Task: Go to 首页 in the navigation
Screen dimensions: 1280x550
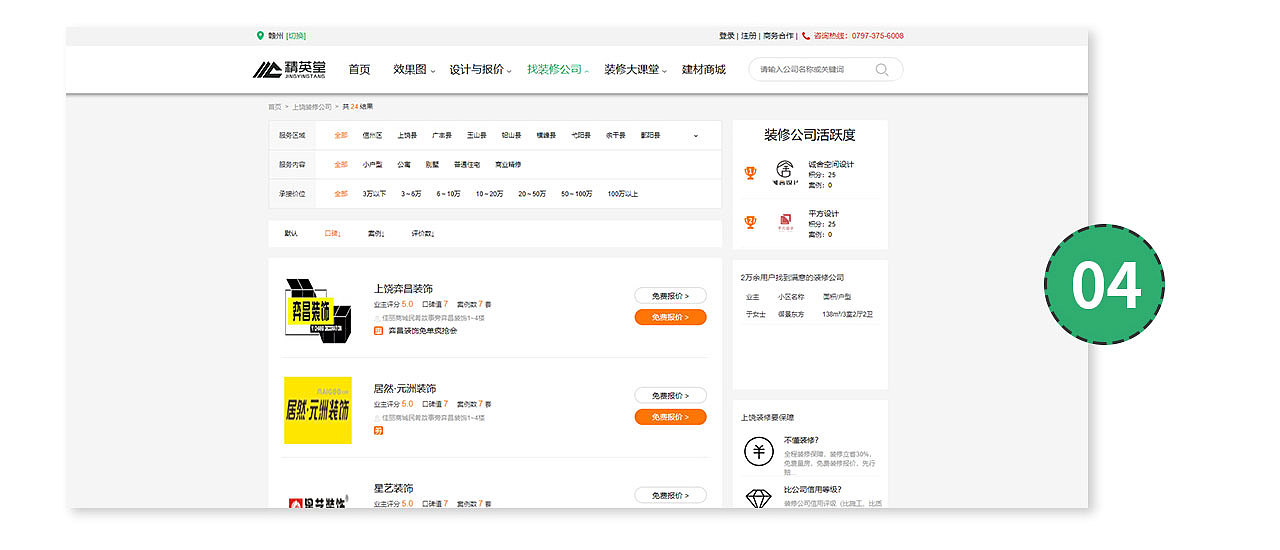Action: coord(359,70)
